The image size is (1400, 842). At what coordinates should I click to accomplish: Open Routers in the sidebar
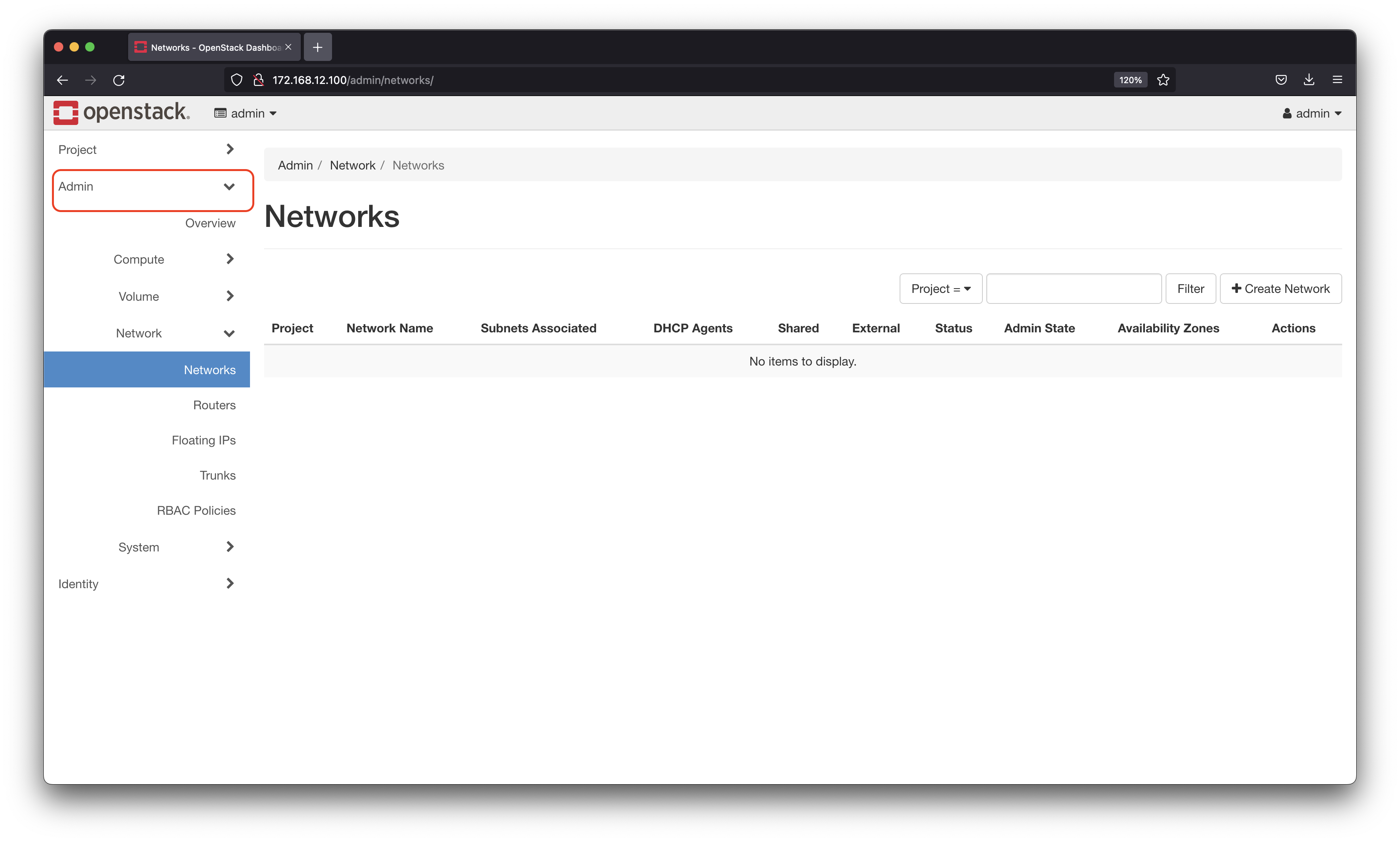click(214, 405)
